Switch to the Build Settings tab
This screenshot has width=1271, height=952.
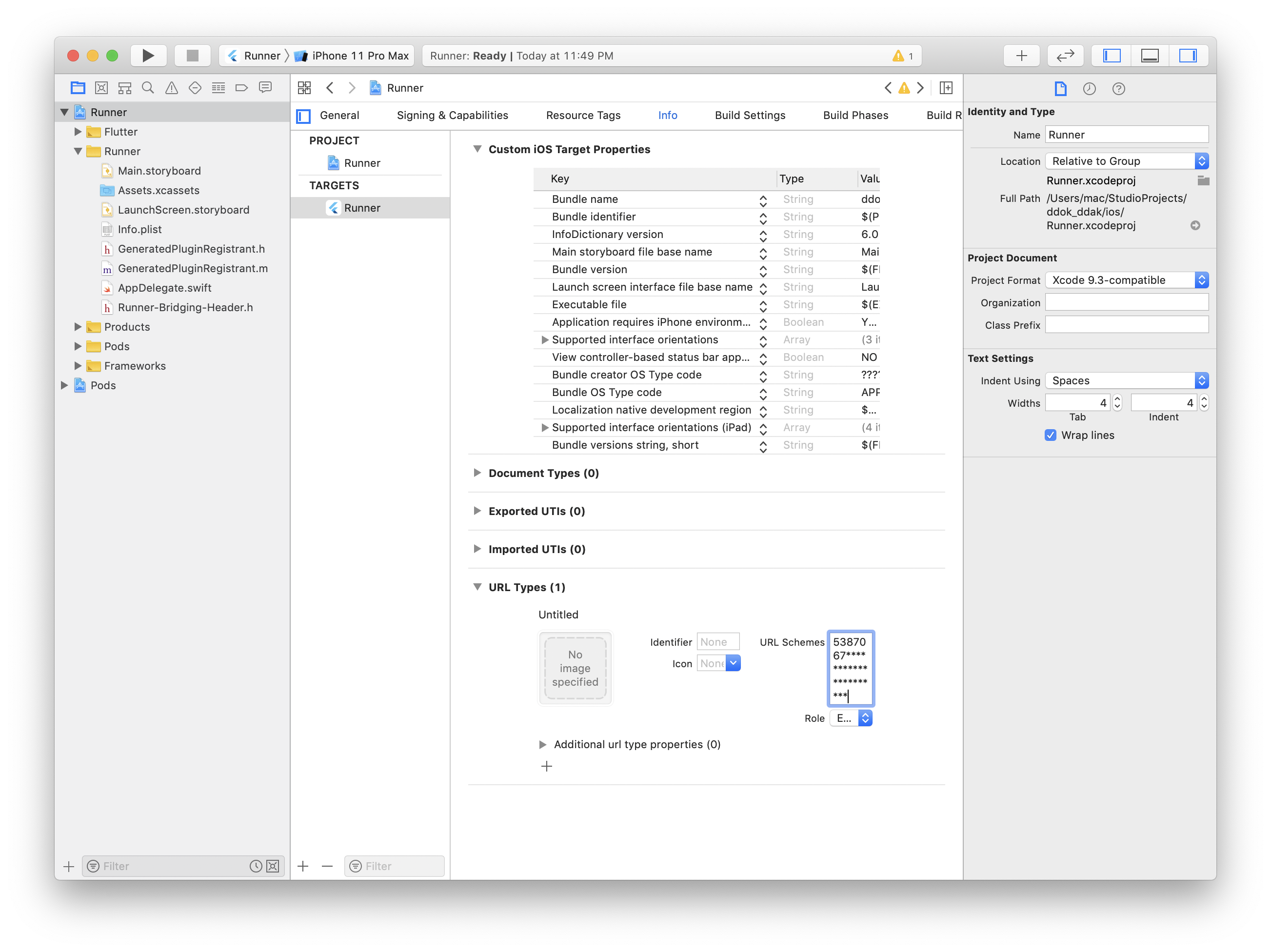pos(749,116)
